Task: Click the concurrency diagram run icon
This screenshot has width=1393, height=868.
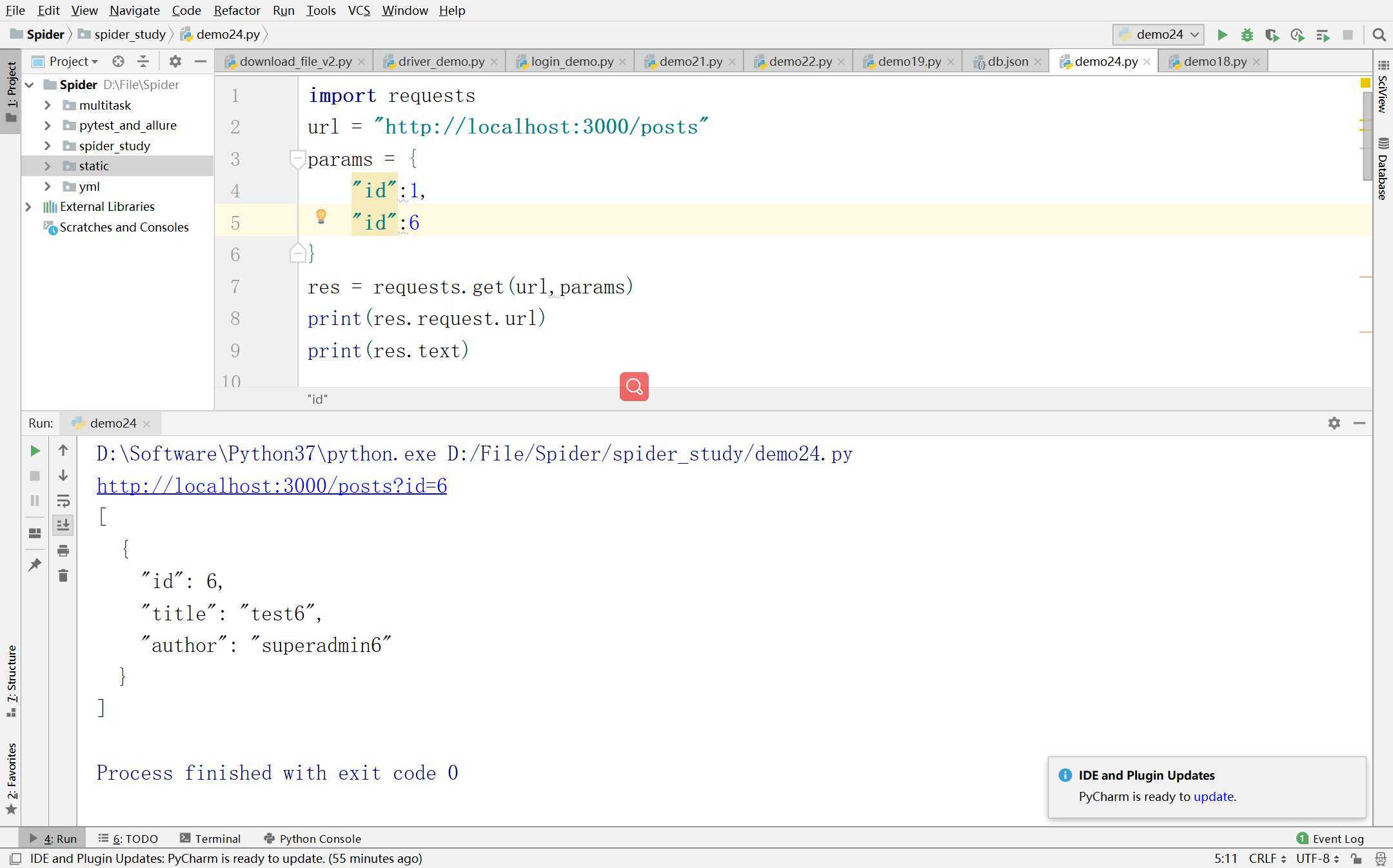Action: click(1323, 35)
